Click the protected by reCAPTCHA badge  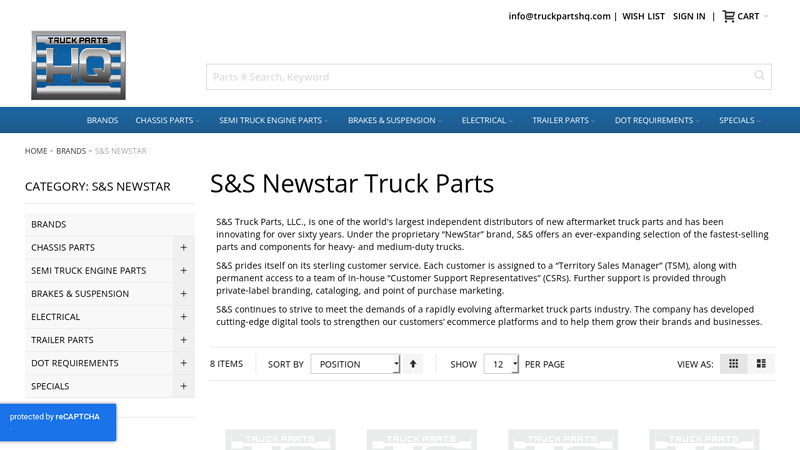tap(58, 422)
